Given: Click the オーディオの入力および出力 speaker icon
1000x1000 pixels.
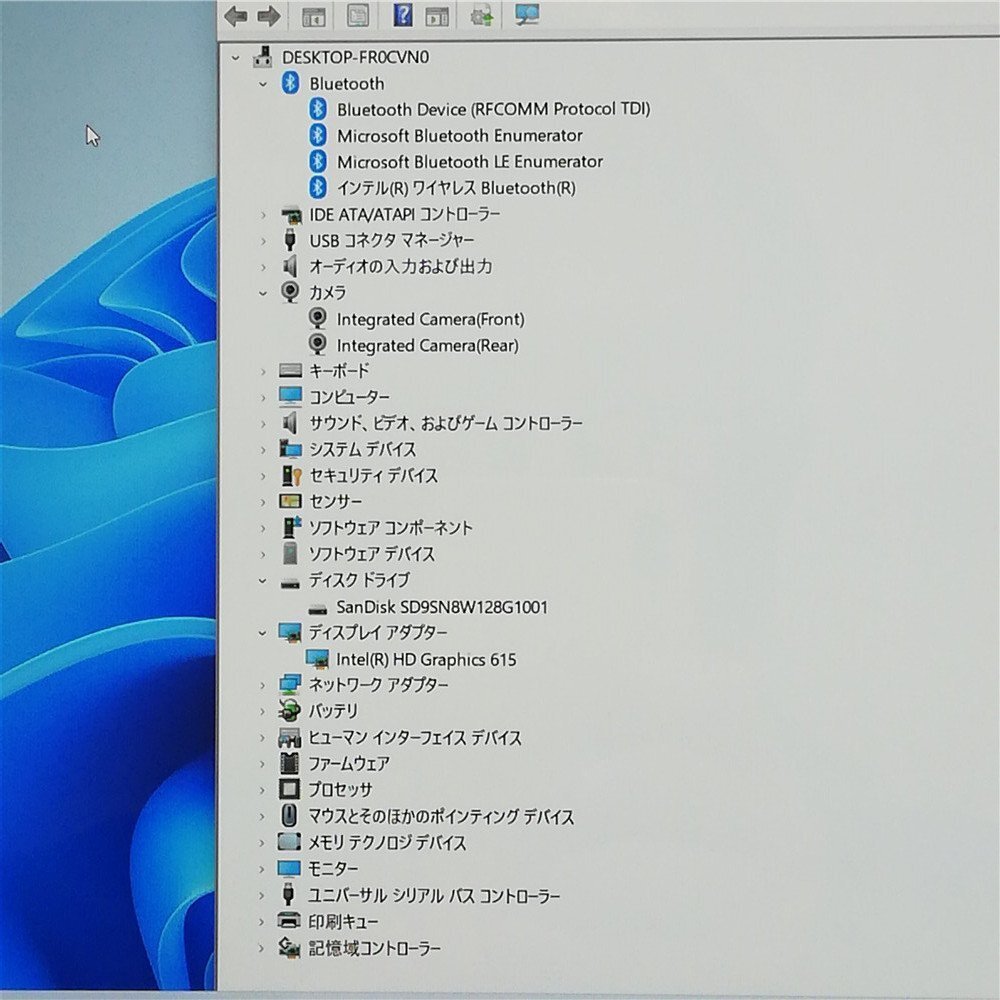Looking at the screenshot, I should pos(290,267).
